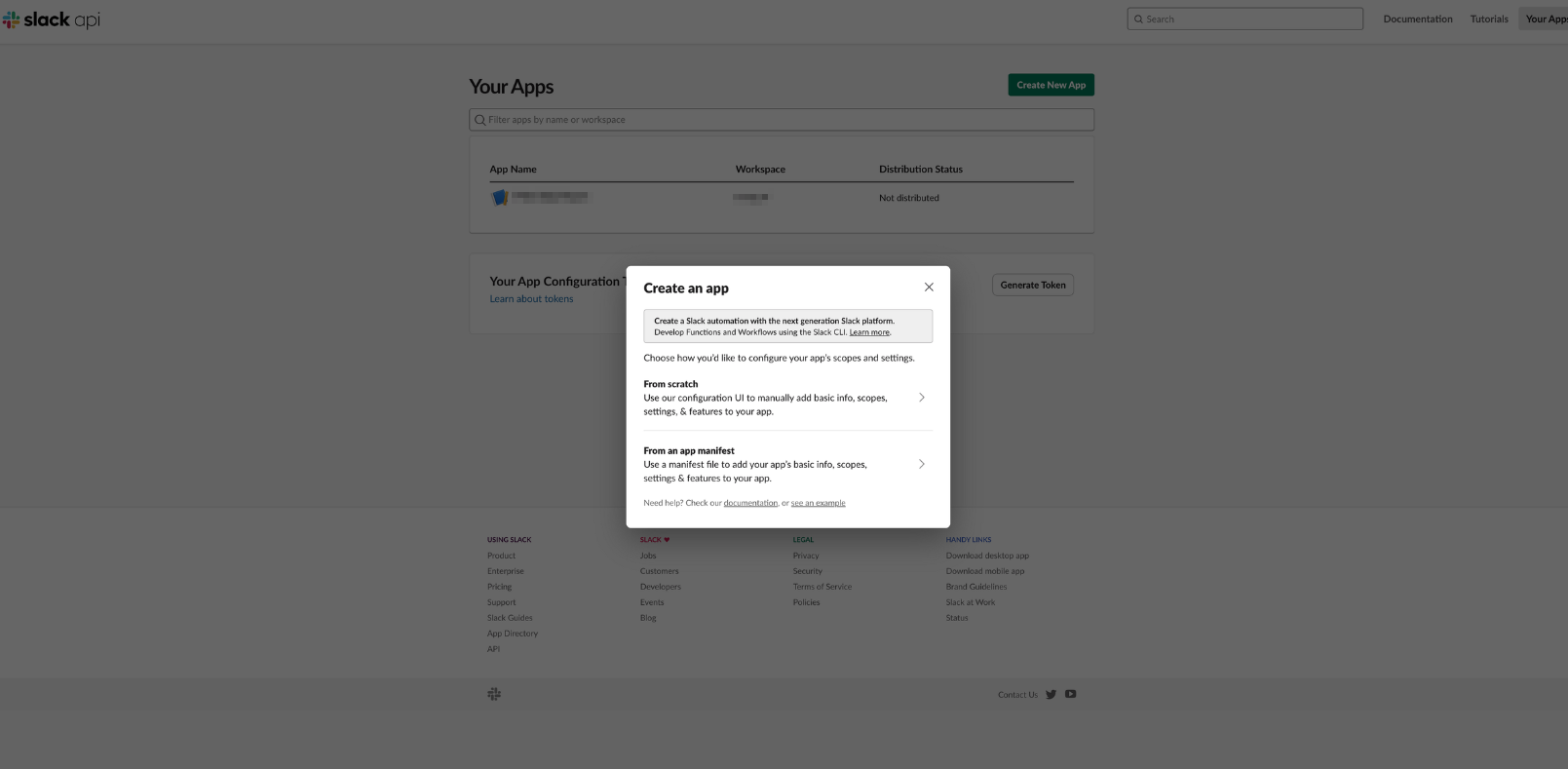Screen dimensions: 1568x769
Task: Click the Distribution Status column header
Action: [x=921, y=169]
